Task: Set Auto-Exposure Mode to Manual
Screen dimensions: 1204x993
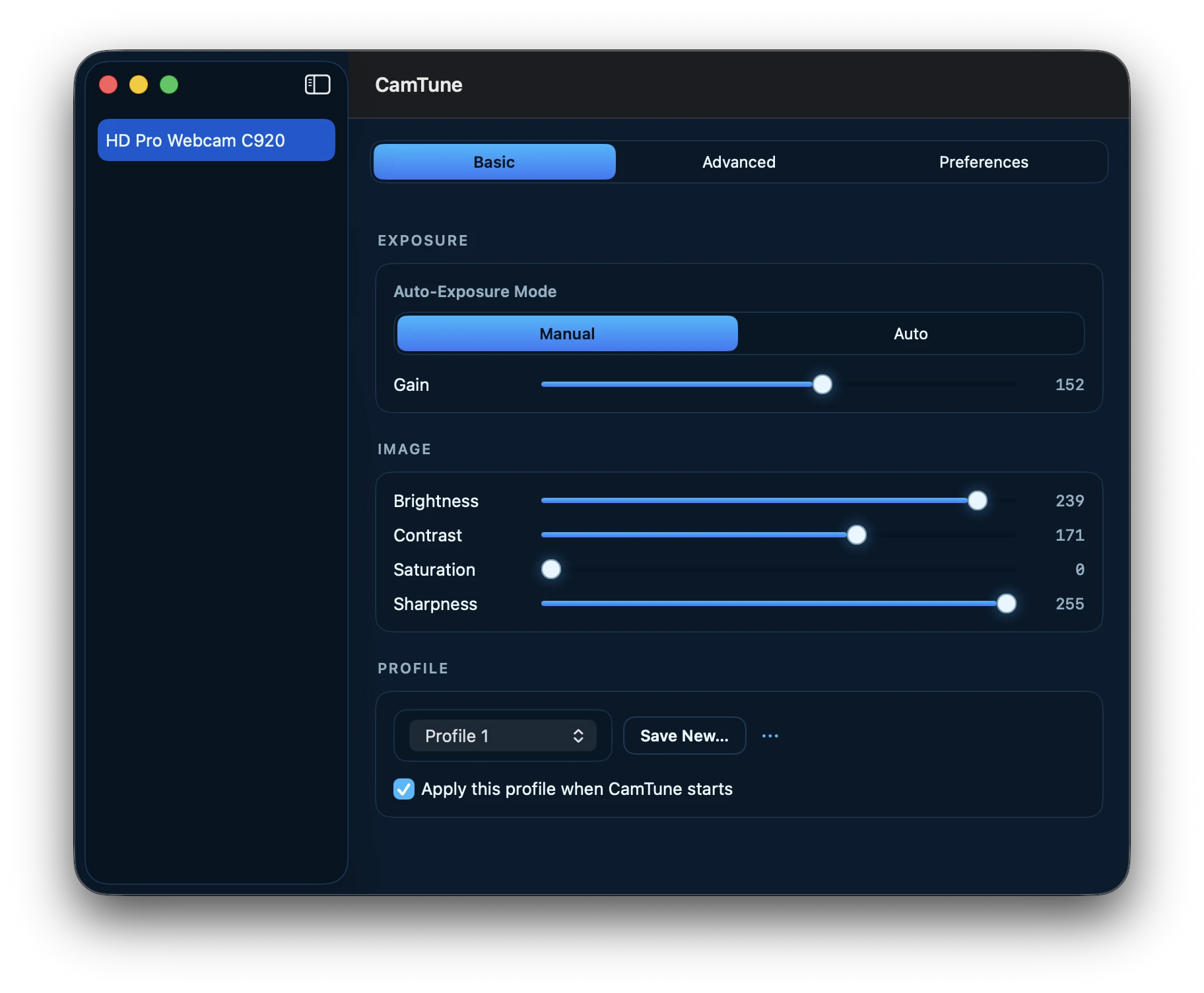Action: (568, 333)
